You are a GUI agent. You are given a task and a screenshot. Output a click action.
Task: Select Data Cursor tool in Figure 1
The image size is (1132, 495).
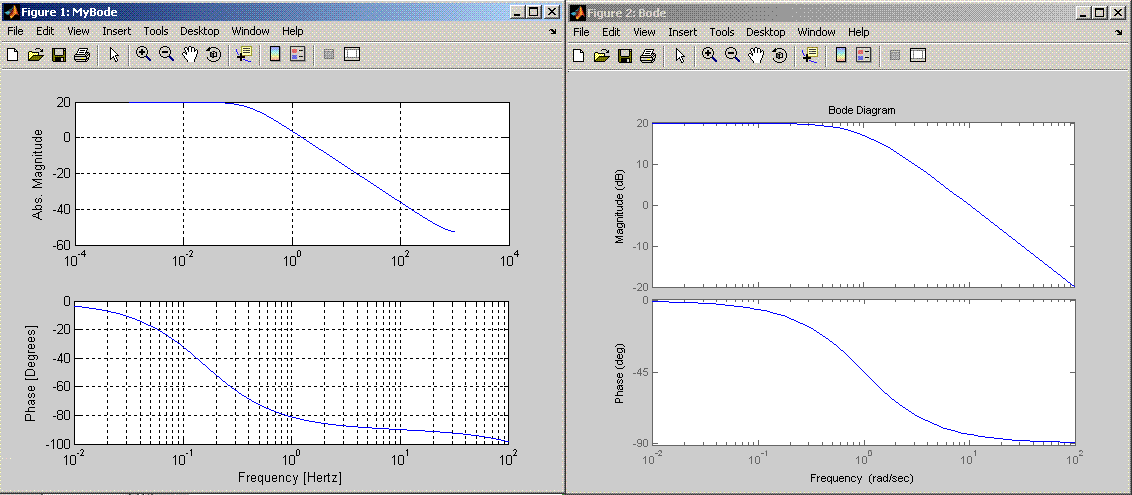[x=243, y=55]
